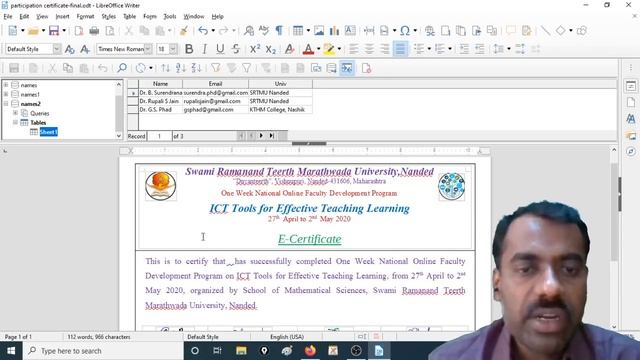Image resolution: width=640 pixels, height=360 pixels.
Task: Open the numbered list dropdown arrow
Action: point(450,49)
